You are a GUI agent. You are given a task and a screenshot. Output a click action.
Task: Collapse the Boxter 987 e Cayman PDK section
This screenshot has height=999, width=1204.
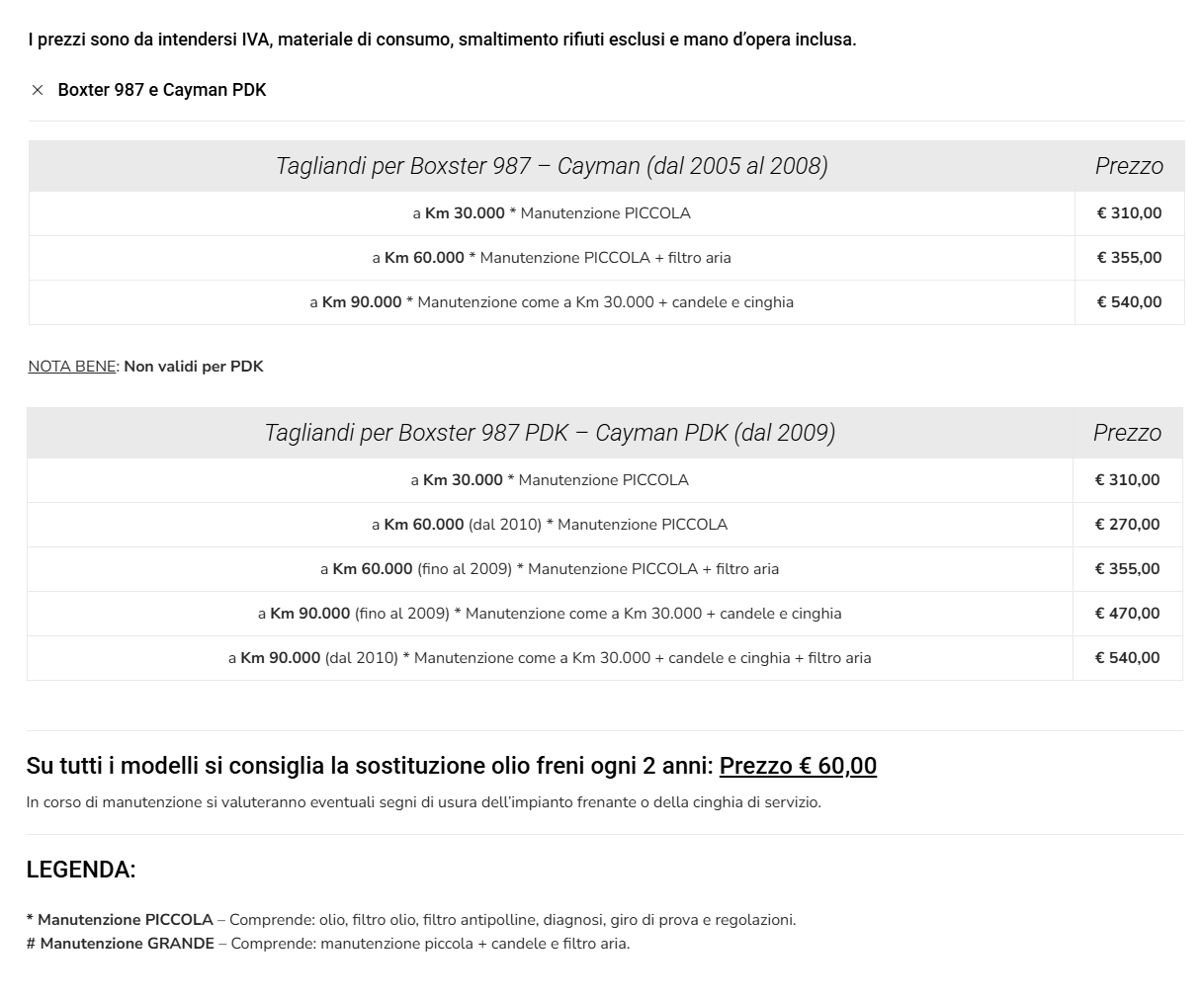(x=162, y=90)
